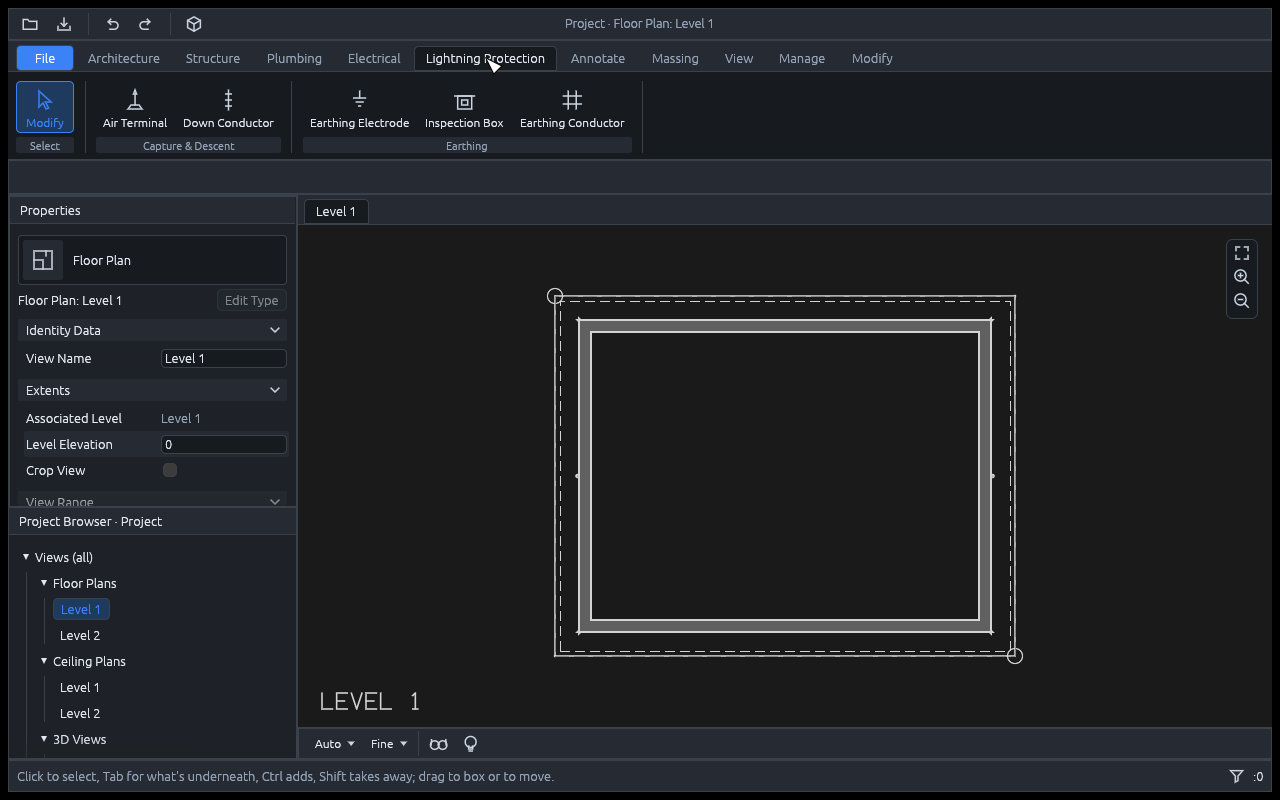Image resolution: width=1280 pixels, height=800 pixels.
Task: Click the Undo arrow icon
Action: pyautogui.click(x=113, y=24)
